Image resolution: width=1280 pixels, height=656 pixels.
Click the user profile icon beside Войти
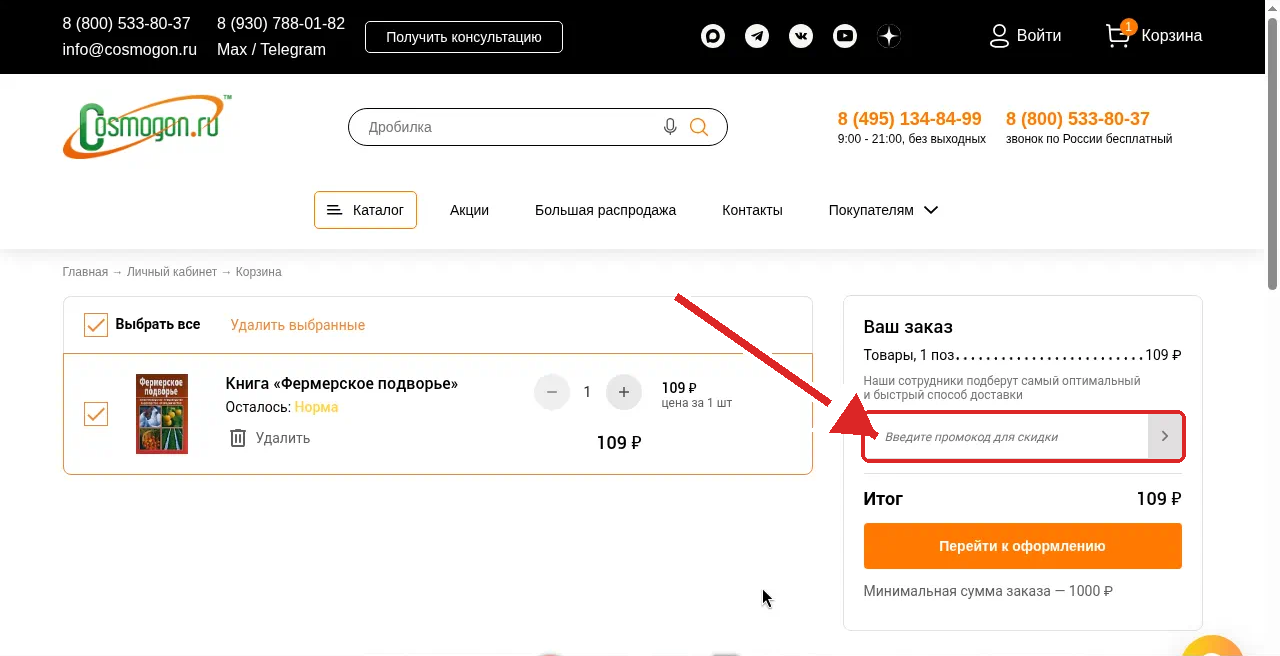click(x=999, y=36)
